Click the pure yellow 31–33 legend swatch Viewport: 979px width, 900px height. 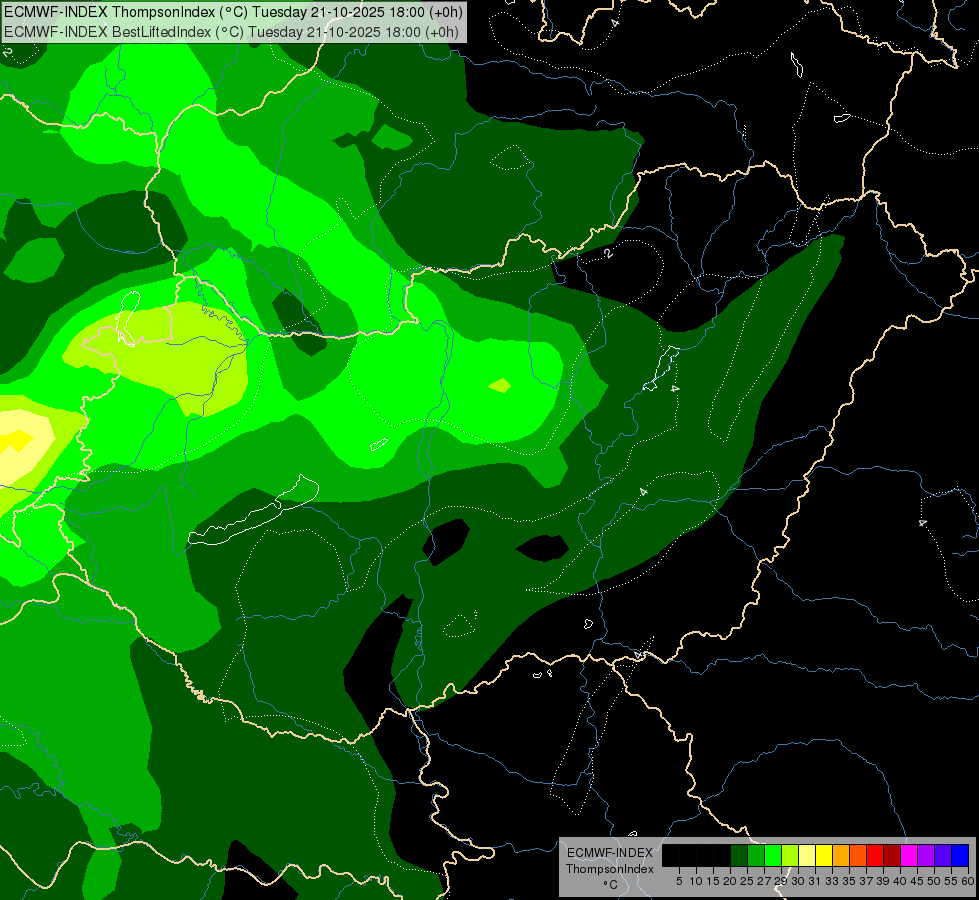tap(824, 855)
